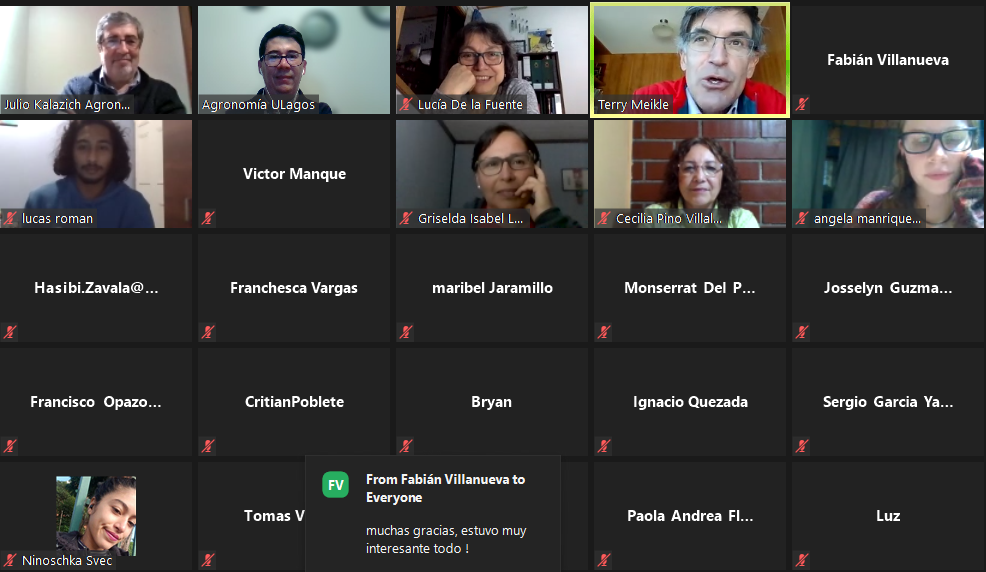986x572 pixels.
Task: Select the Cecilia Pino video tile
Action: 690,174
